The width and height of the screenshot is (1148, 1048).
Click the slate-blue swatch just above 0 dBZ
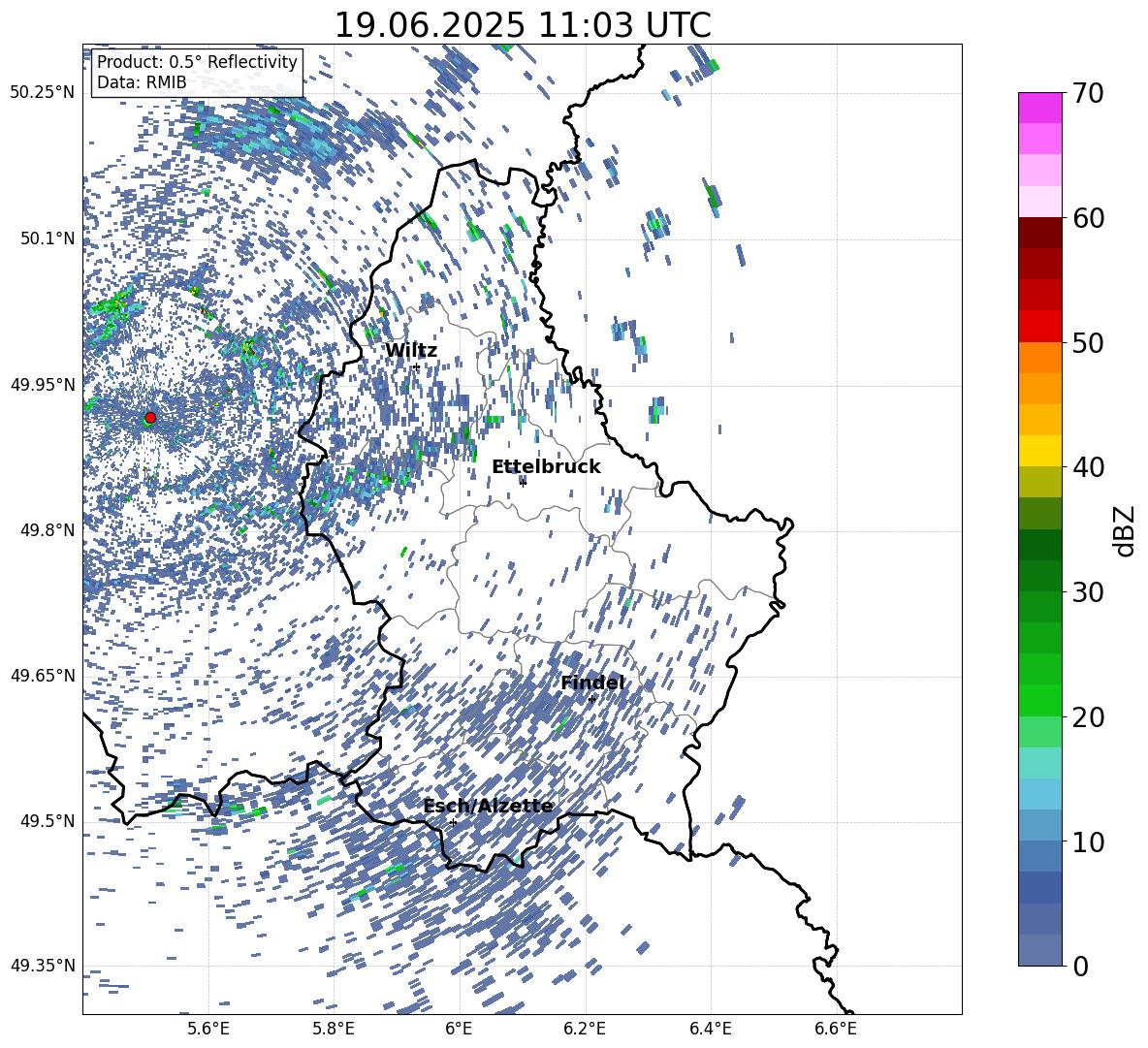click(x=1039, y=950)
